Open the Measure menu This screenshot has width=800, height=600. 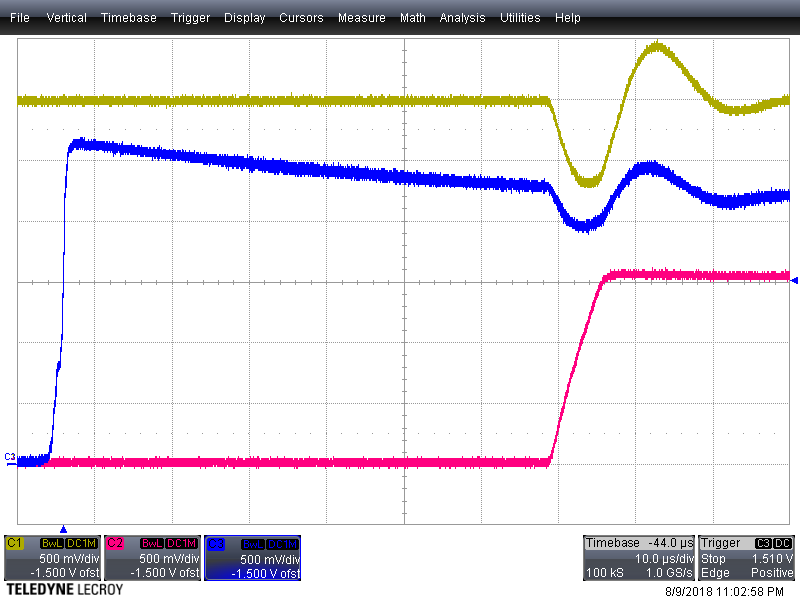[361, 18]
